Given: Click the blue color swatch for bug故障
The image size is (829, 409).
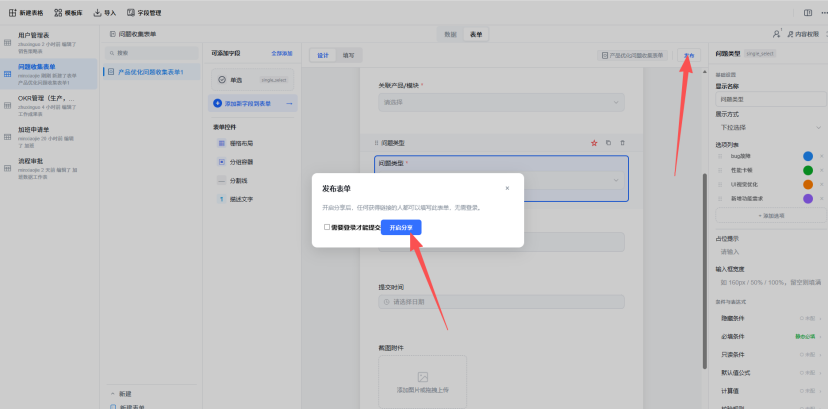Looking at the screenshot, I should 808,156.
